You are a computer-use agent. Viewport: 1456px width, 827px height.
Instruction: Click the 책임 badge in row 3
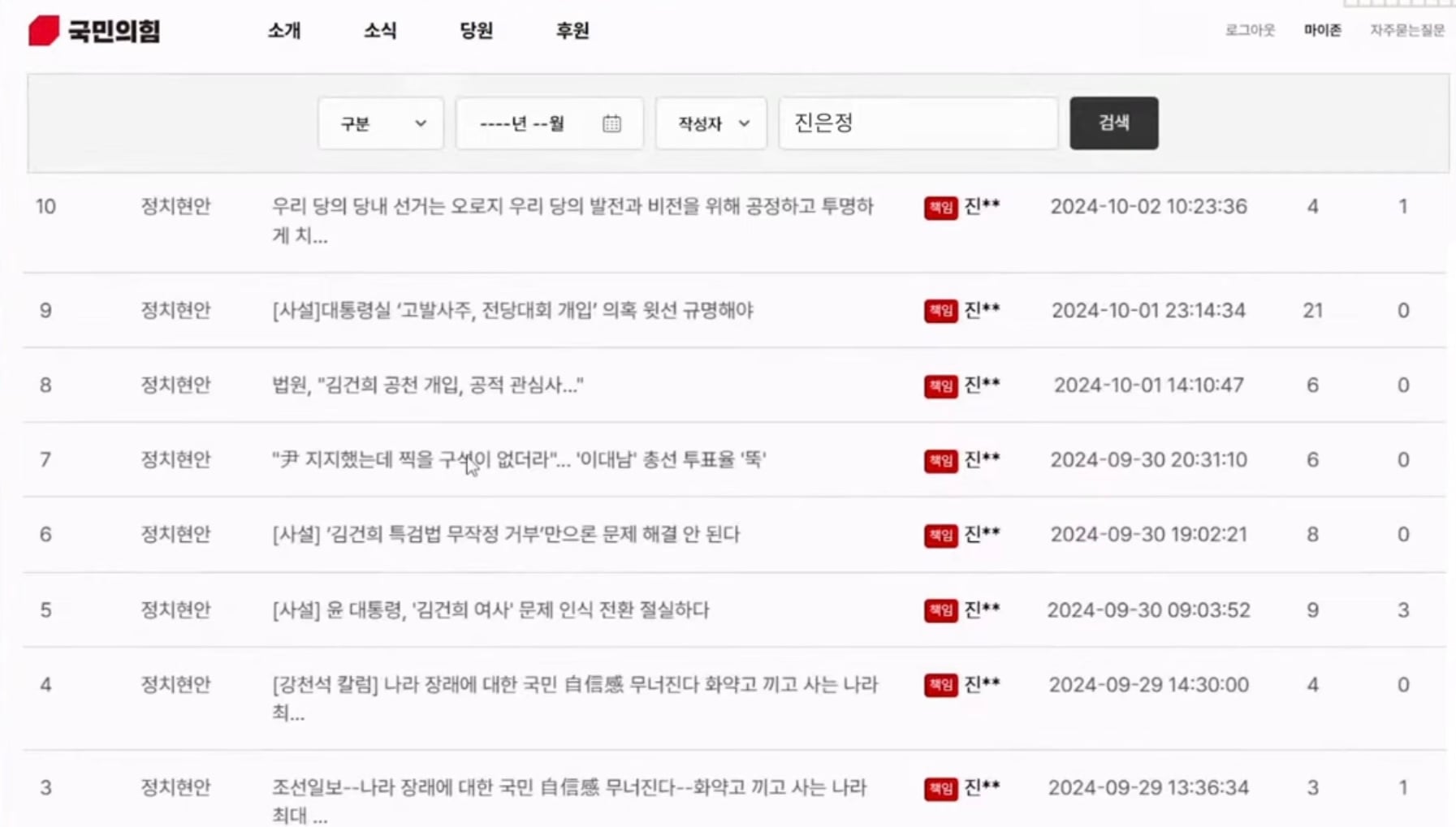[x=940, y=788]
